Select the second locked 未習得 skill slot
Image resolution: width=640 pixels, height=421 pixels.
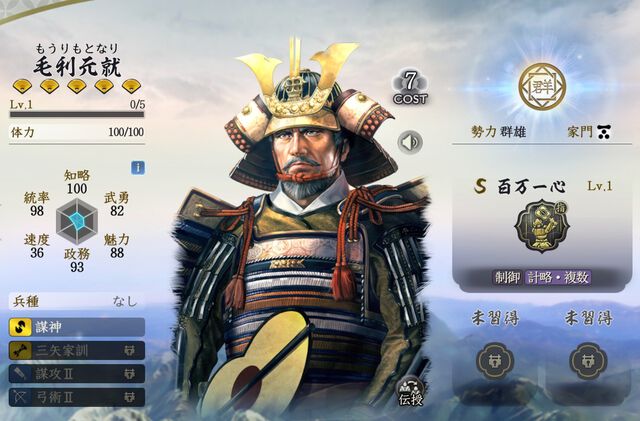pos(588,361)
